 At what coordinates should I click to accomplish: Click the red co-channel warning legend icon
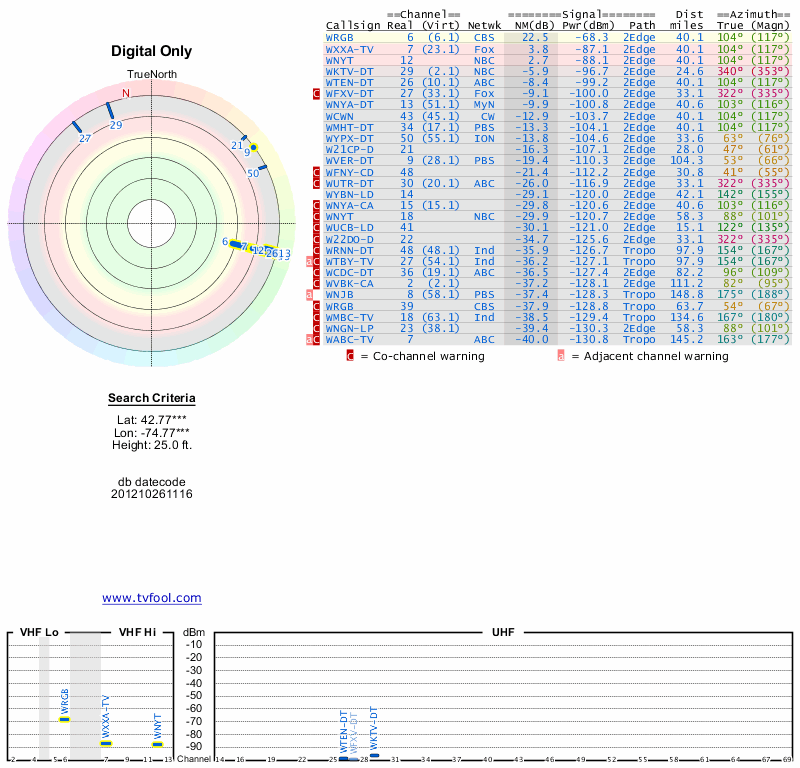tap(349, 356)
